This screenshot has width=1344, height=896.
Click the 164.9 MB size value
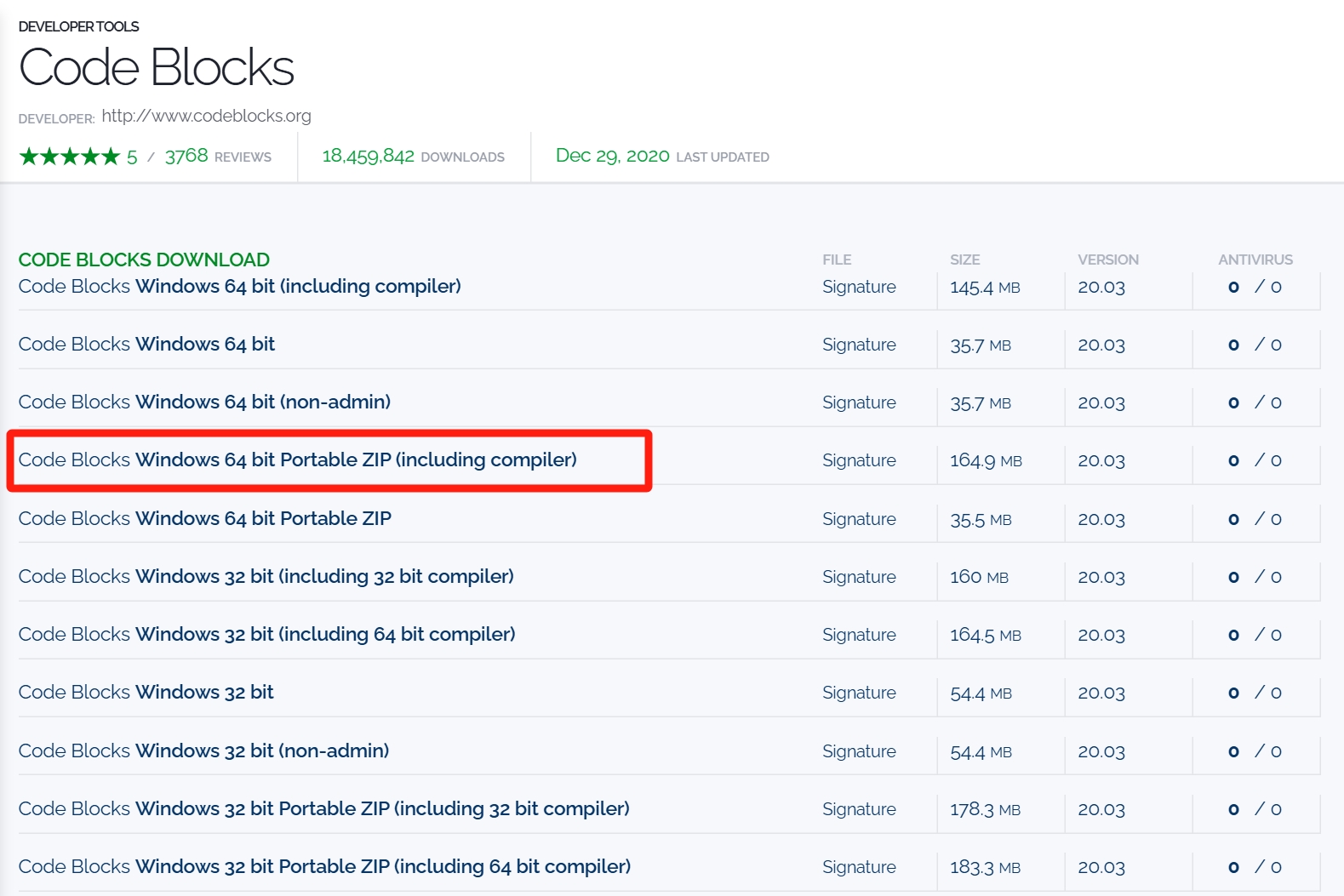click(x=986, y=461)
